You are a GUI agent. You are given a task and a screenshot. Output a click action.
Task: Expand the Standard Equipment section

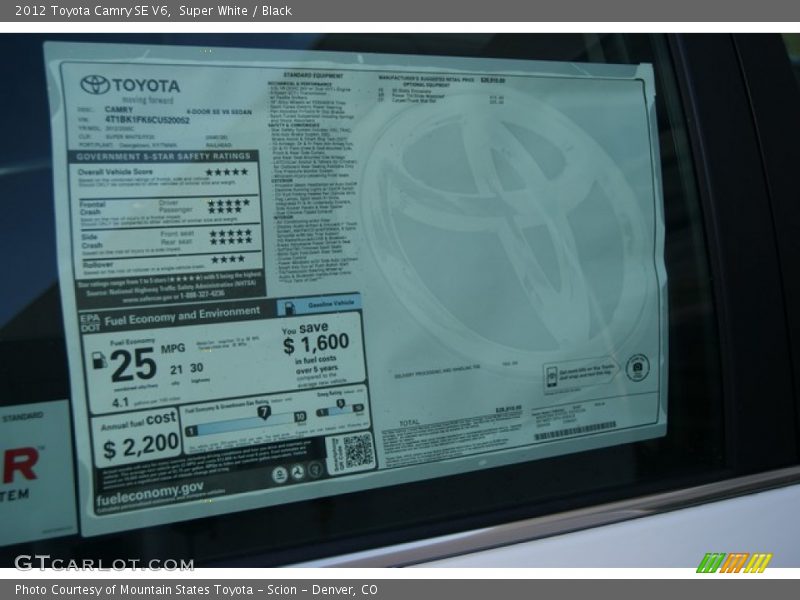coord(315,73)
